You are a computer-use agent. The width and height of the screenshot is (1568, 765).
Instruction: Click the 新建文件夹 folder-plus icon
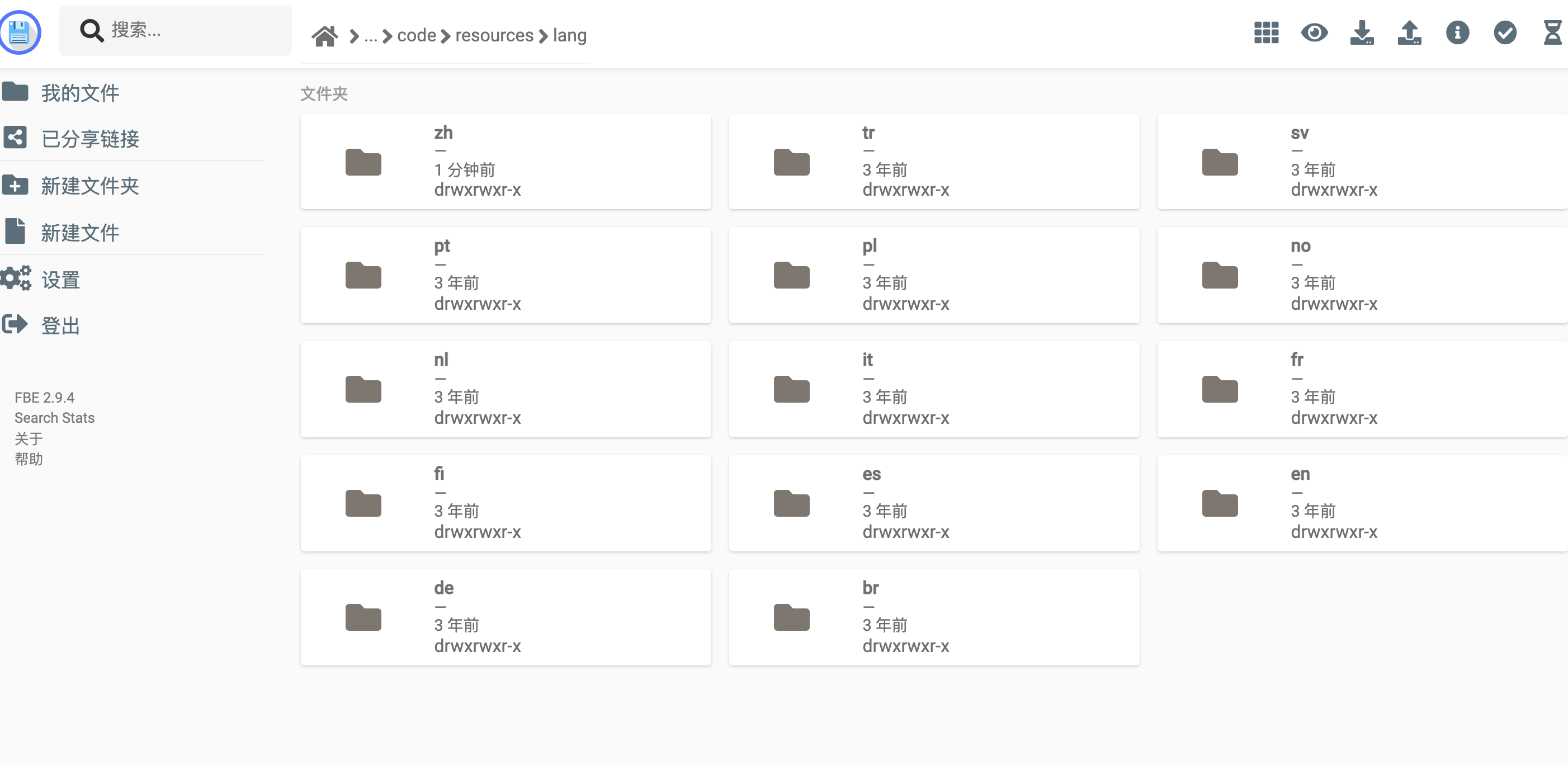(x=15, y=186)
